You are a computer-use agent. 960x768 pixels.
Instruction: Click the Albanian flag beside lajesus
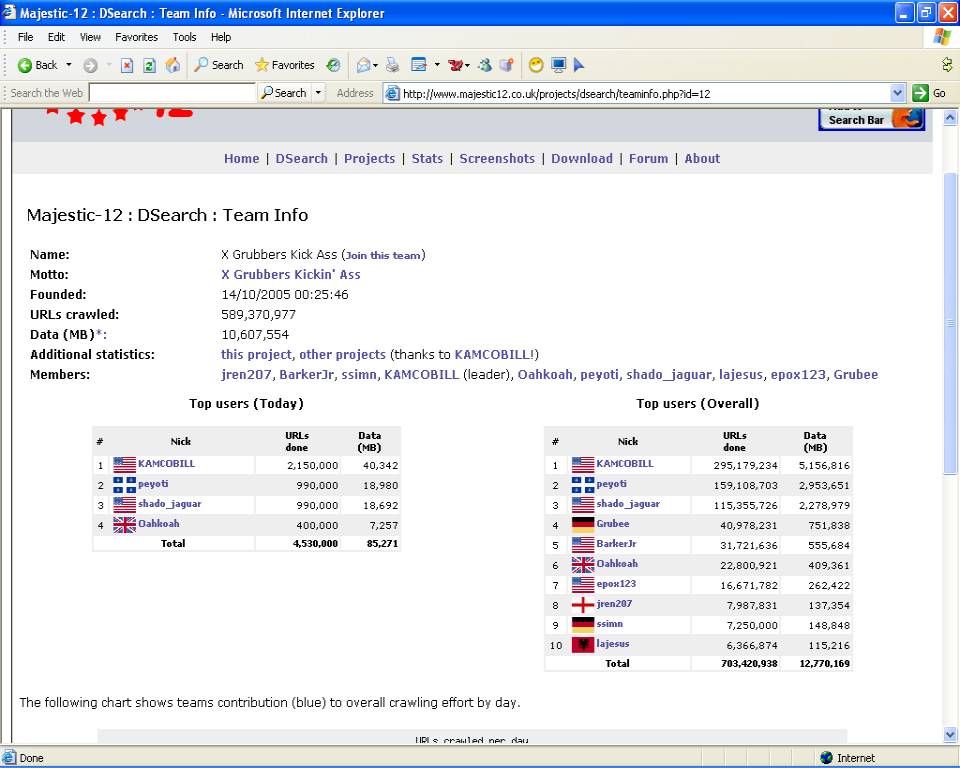pyautogui.click(x=582, y=644)
